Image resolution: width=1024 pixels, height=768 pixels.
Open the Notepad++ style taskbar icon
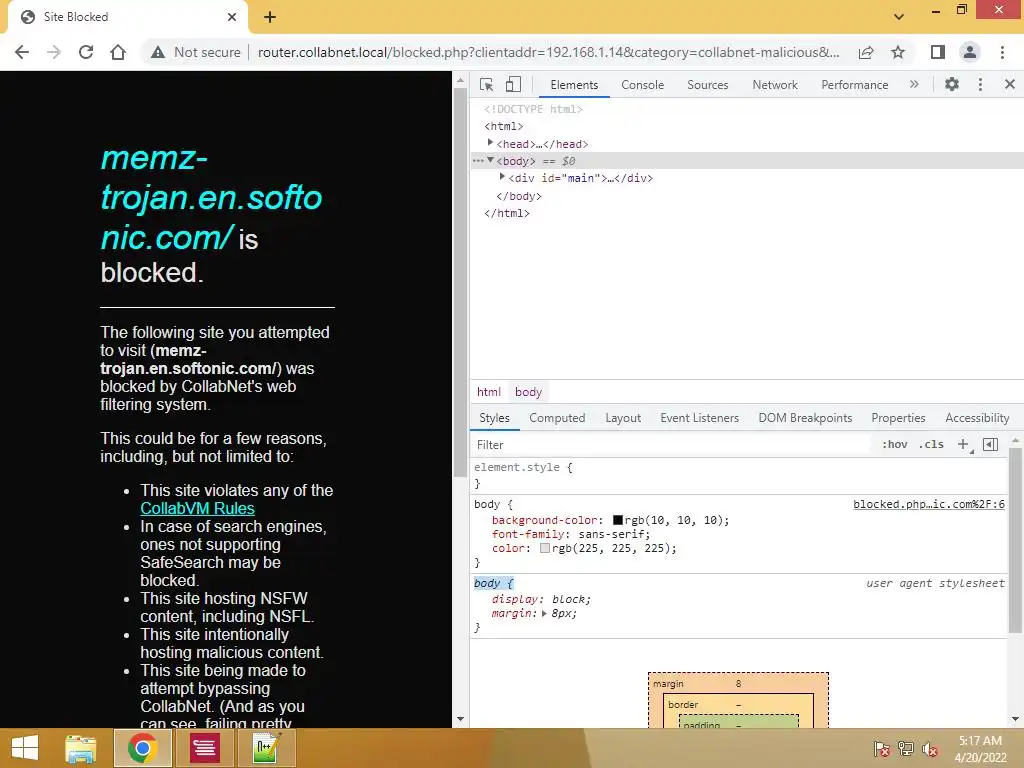266,748
